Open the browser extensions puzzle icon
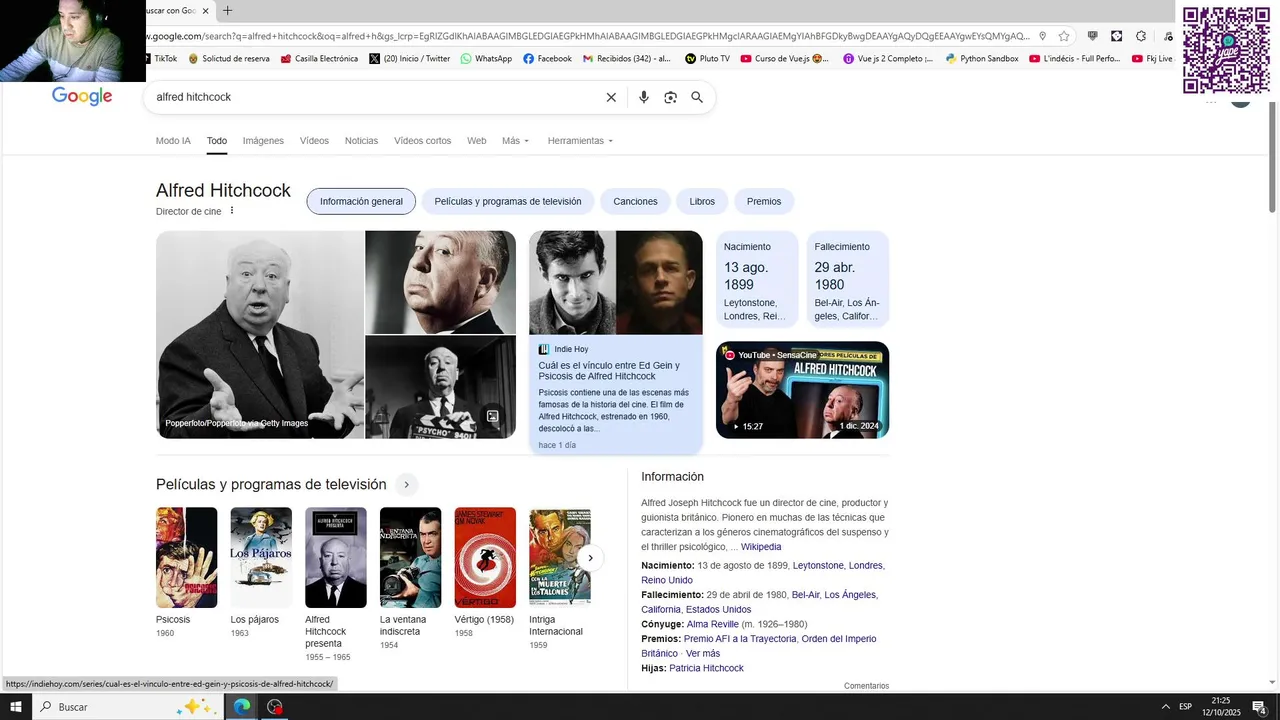 click(1141, 36)
